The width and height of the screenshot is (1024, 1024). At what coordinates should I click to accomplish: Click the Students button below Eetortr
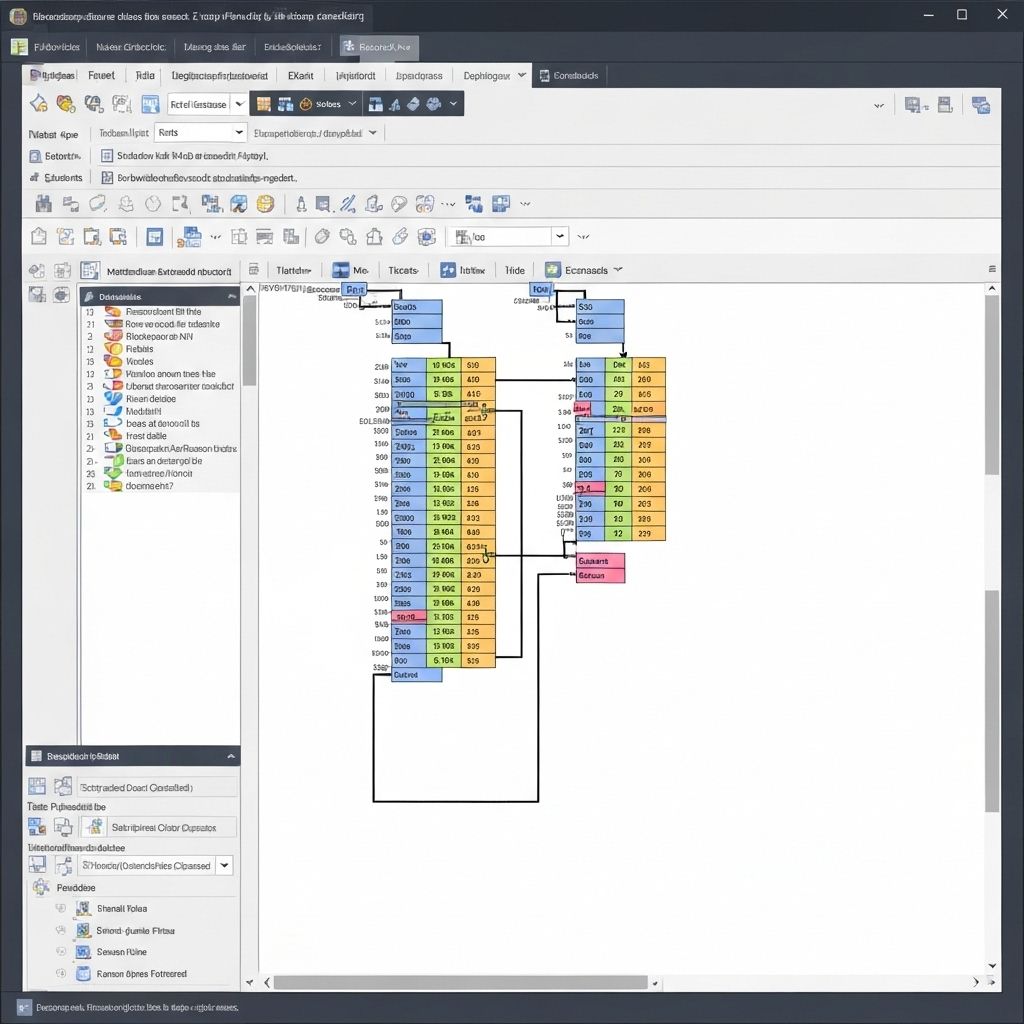57,178
